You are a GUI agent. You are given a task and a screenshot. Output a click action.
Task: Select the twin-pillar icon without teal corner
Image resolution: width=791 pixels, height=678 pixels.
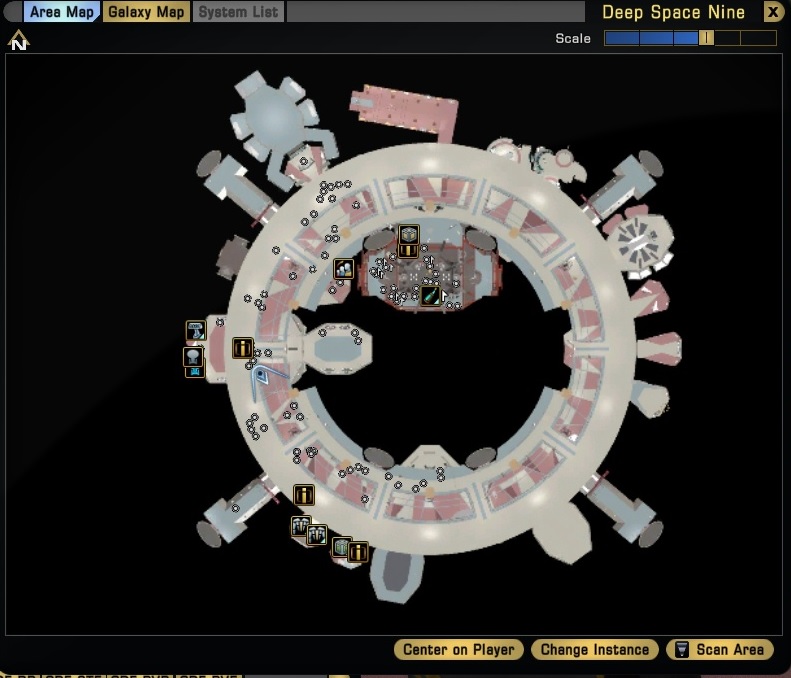[301, 526]
